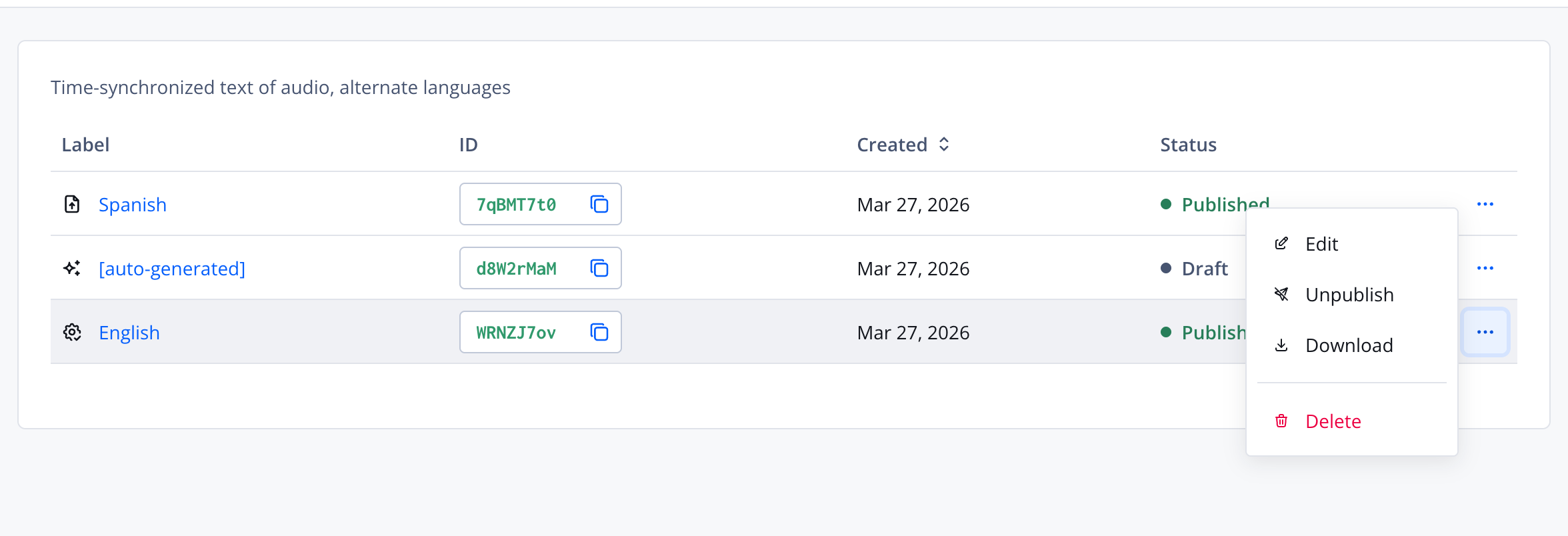Click the red trash Delete icon
The width and height of the screenshot is (1568, 536).
1281,421
